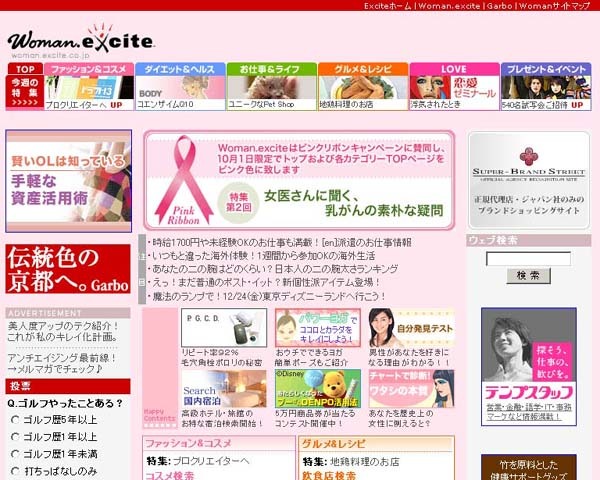Screen dimensions: 600x480
Task: Select ゴルフ歴1年未満 radio option
Action: tap(15, 454)
